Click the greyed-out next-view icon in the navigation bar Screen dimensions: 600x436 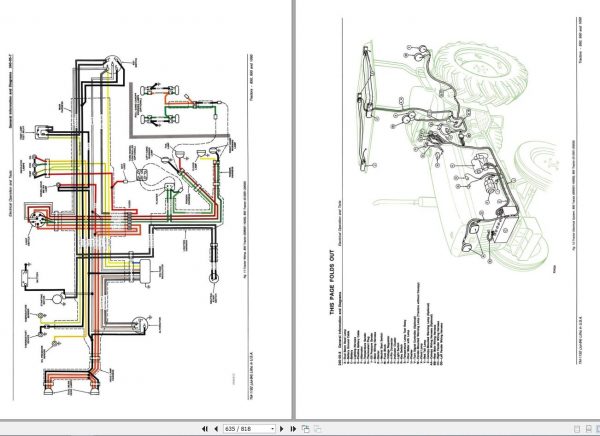click(x=317, y=429)
